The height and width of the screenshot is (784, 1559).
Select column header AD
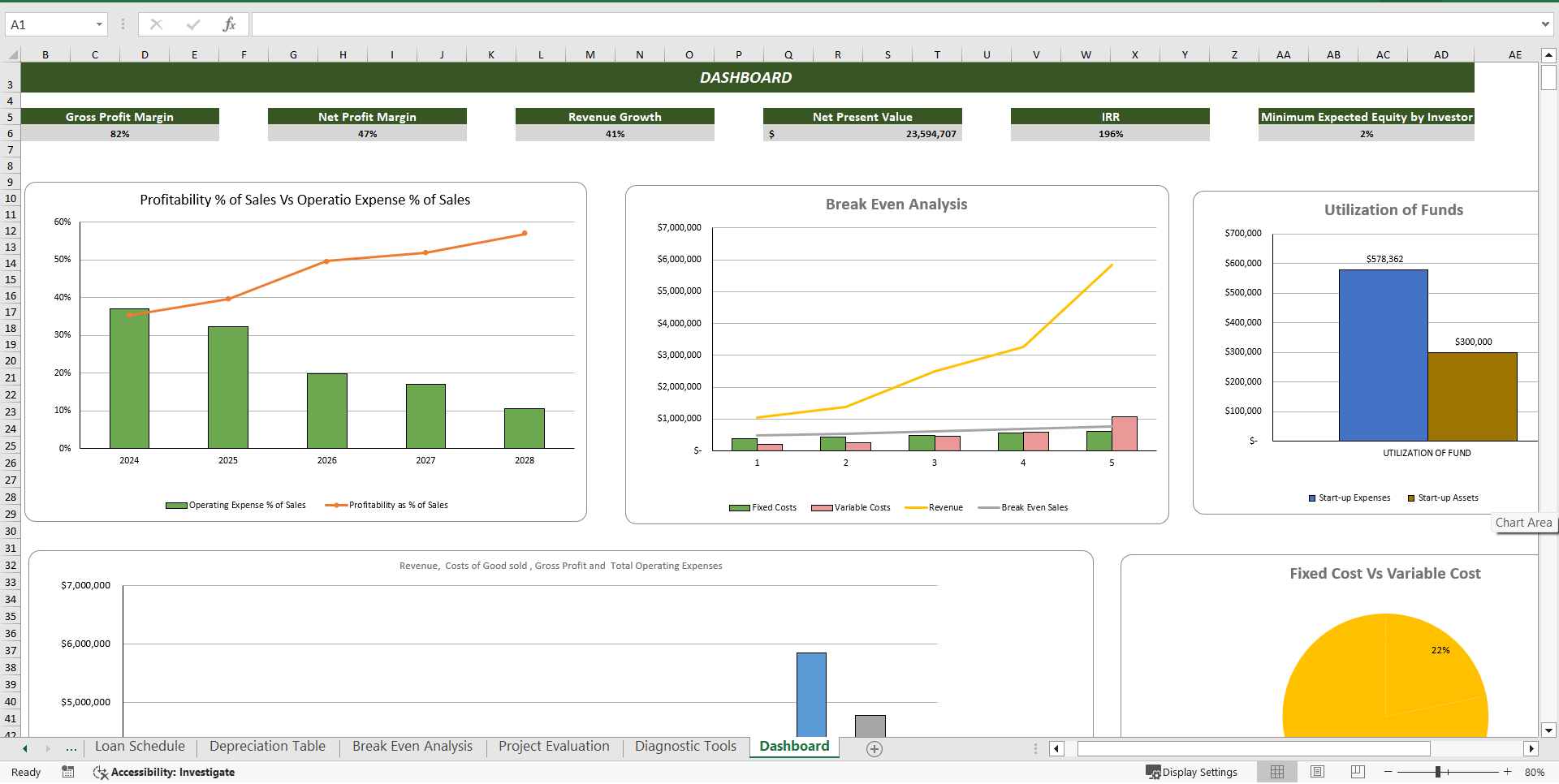[1441, 54]
